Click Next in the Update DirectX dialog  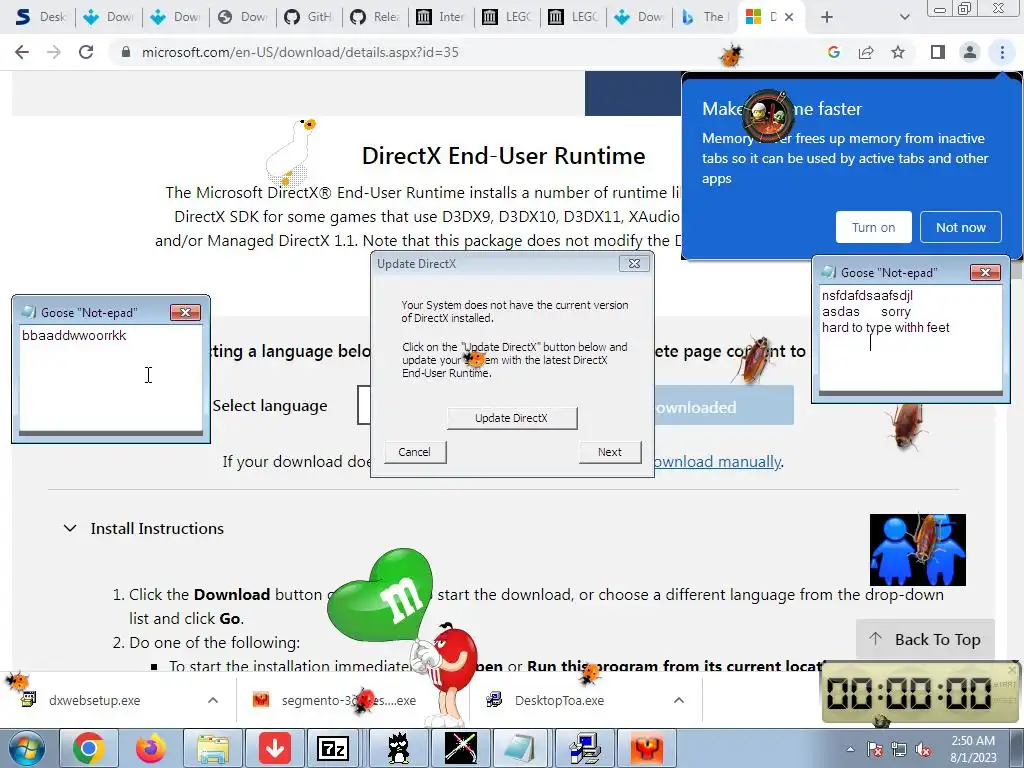point(609,452)
